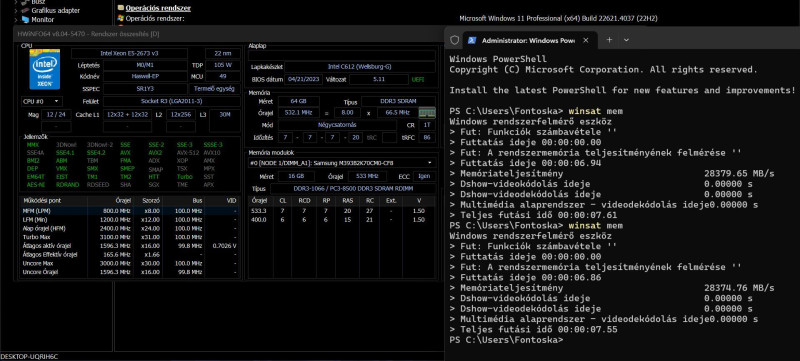Viewport: 800px width, 361px height.
Task: Click the Intel C612 (Wellsburg-G) chipset field
Action: pos(360,67)
